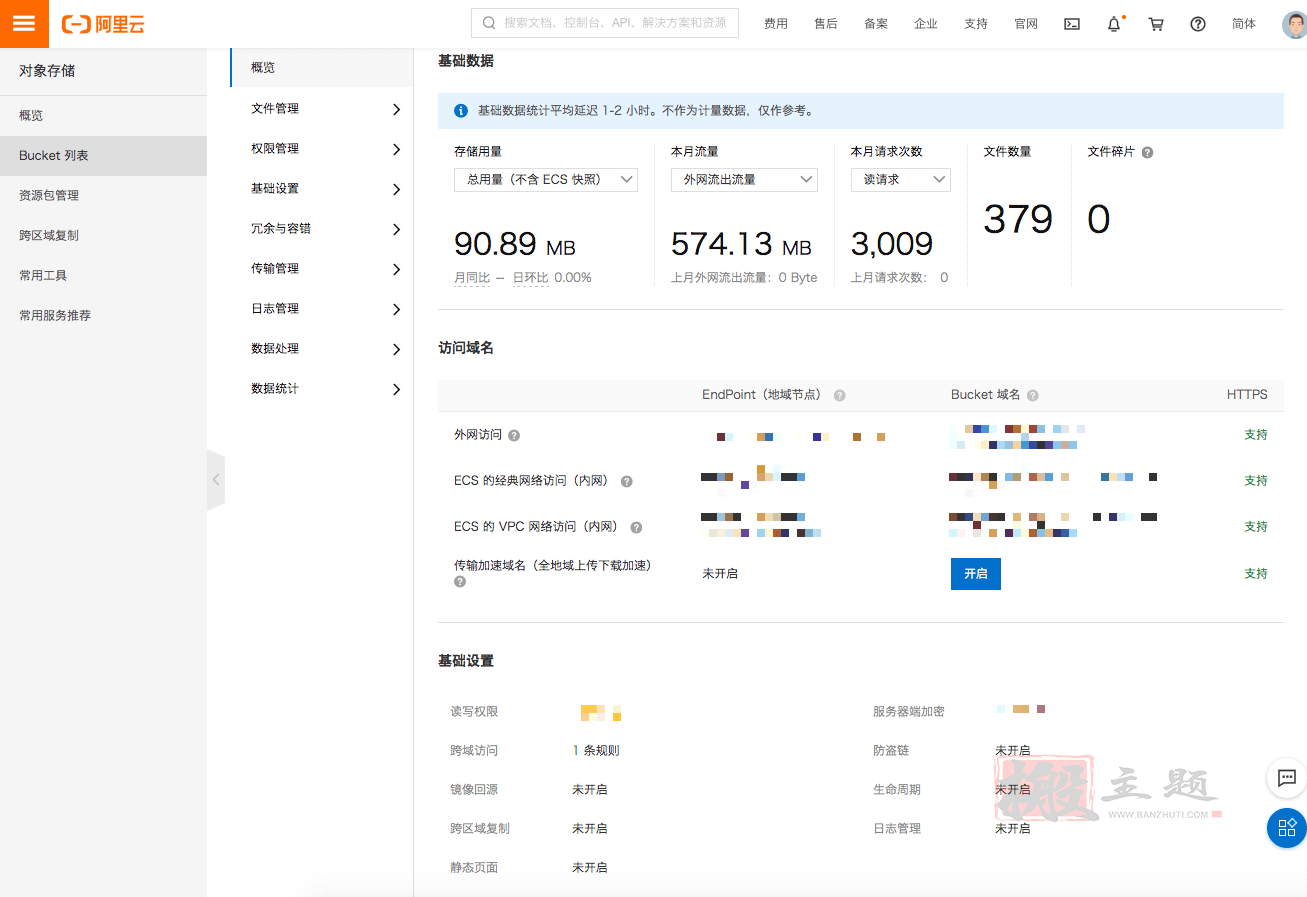Viewport: 1307px width, 897px height.
Task: Open the notifications bell
Action: click(x=1114, y=24)
